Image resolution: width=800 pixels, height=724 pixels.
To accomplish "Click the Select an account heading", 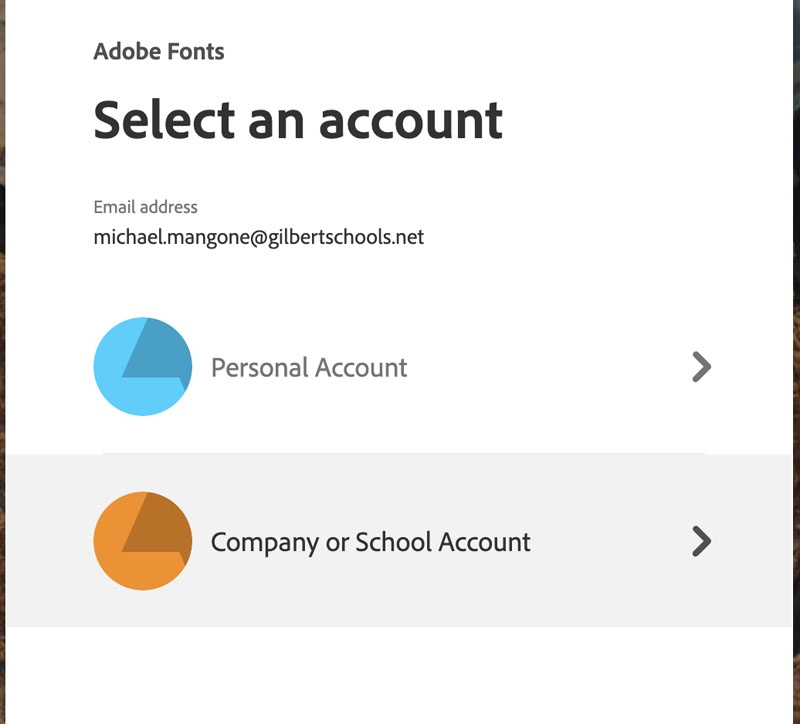I will (297, 120).
